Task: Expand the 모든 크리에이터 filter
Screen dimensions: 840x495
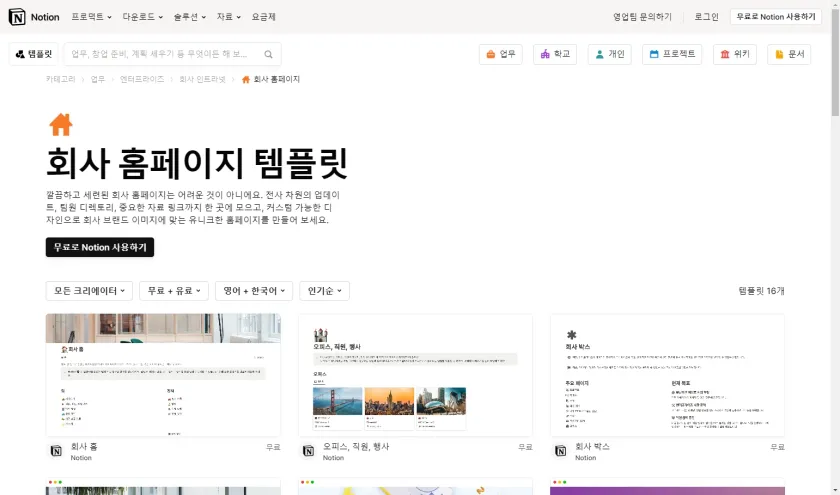Action: point(89,291)
